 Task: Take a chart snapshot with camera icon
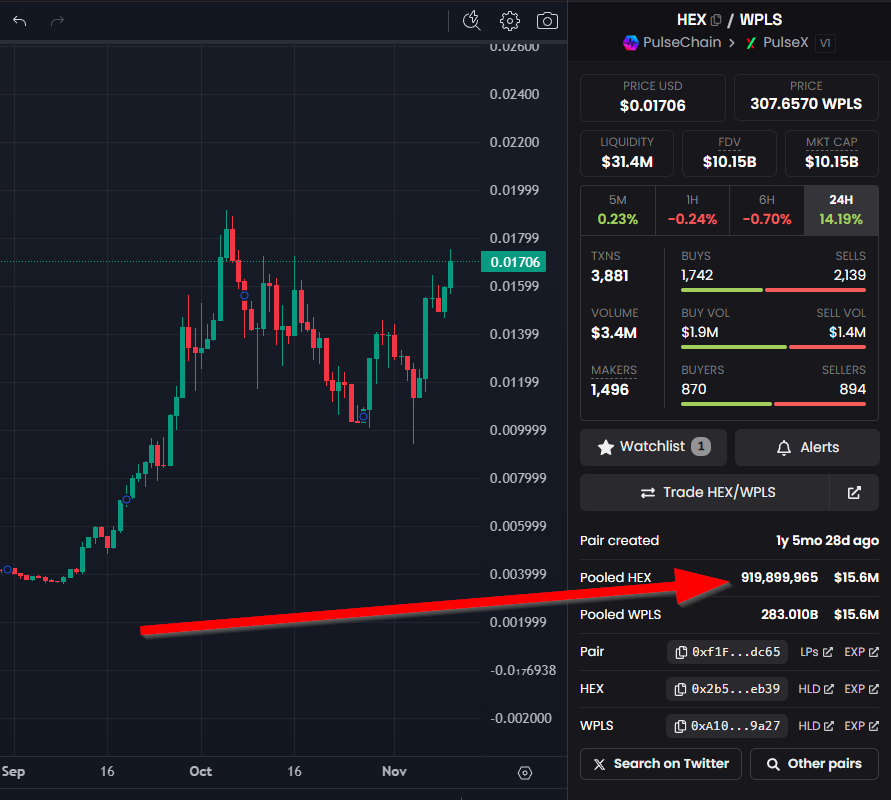547,21
